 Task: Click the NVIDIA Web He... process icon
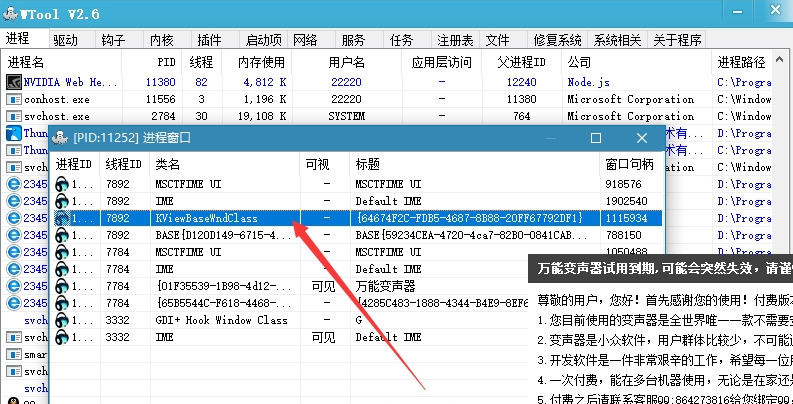[14, 82]
